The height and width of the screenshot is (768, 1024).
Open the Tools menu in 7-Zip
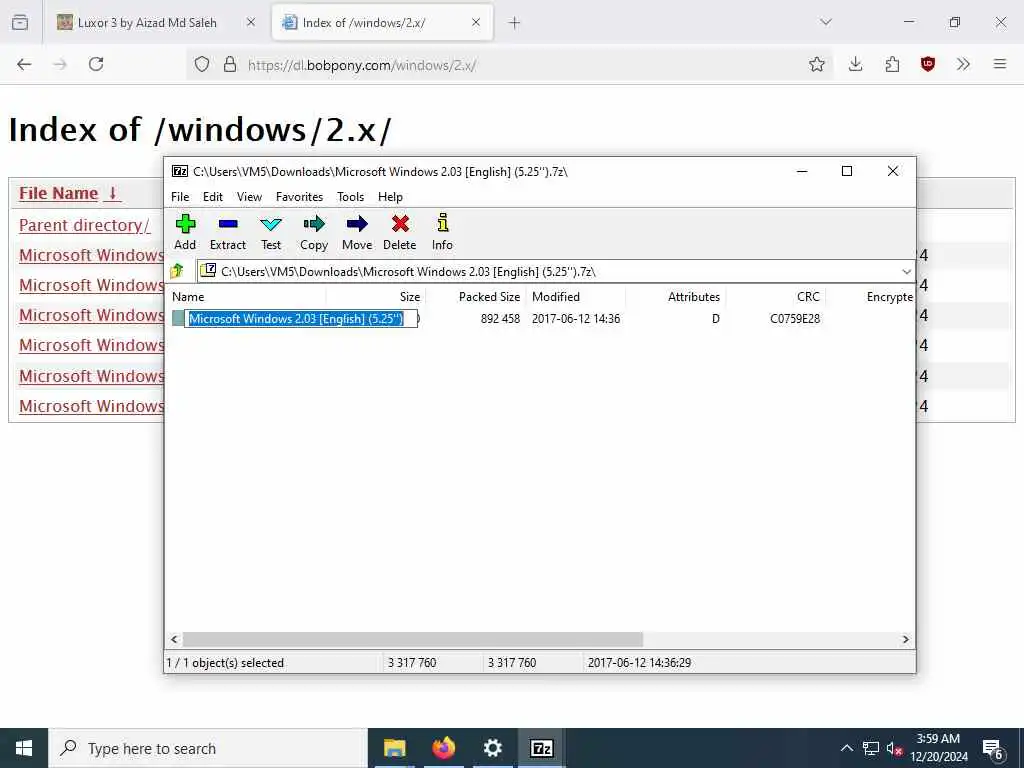tap(350, 197)
